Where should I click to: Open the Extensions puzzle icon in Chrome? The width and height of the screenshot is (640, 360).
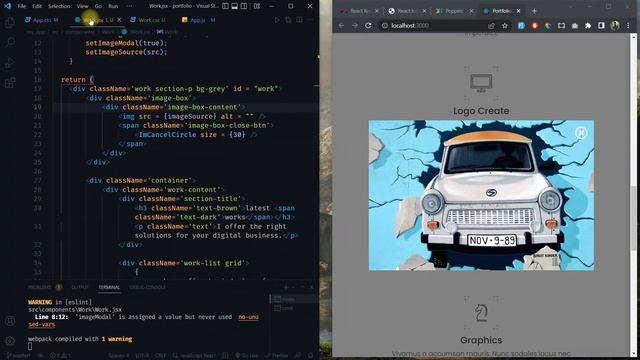pos(588,25)
